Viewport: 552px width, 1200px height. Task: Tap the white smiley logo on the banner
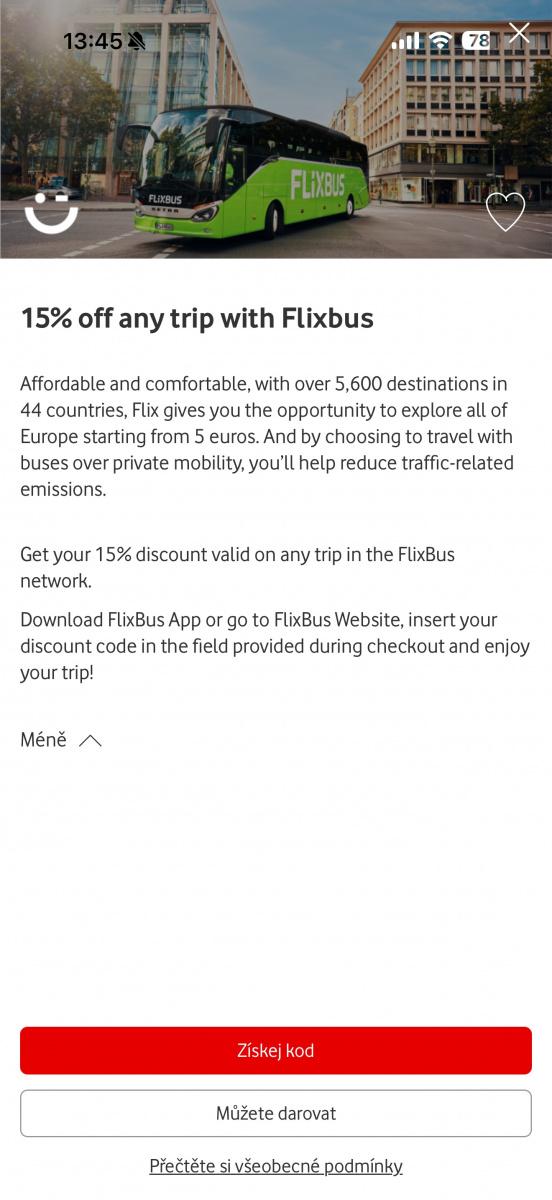[51, 214]
